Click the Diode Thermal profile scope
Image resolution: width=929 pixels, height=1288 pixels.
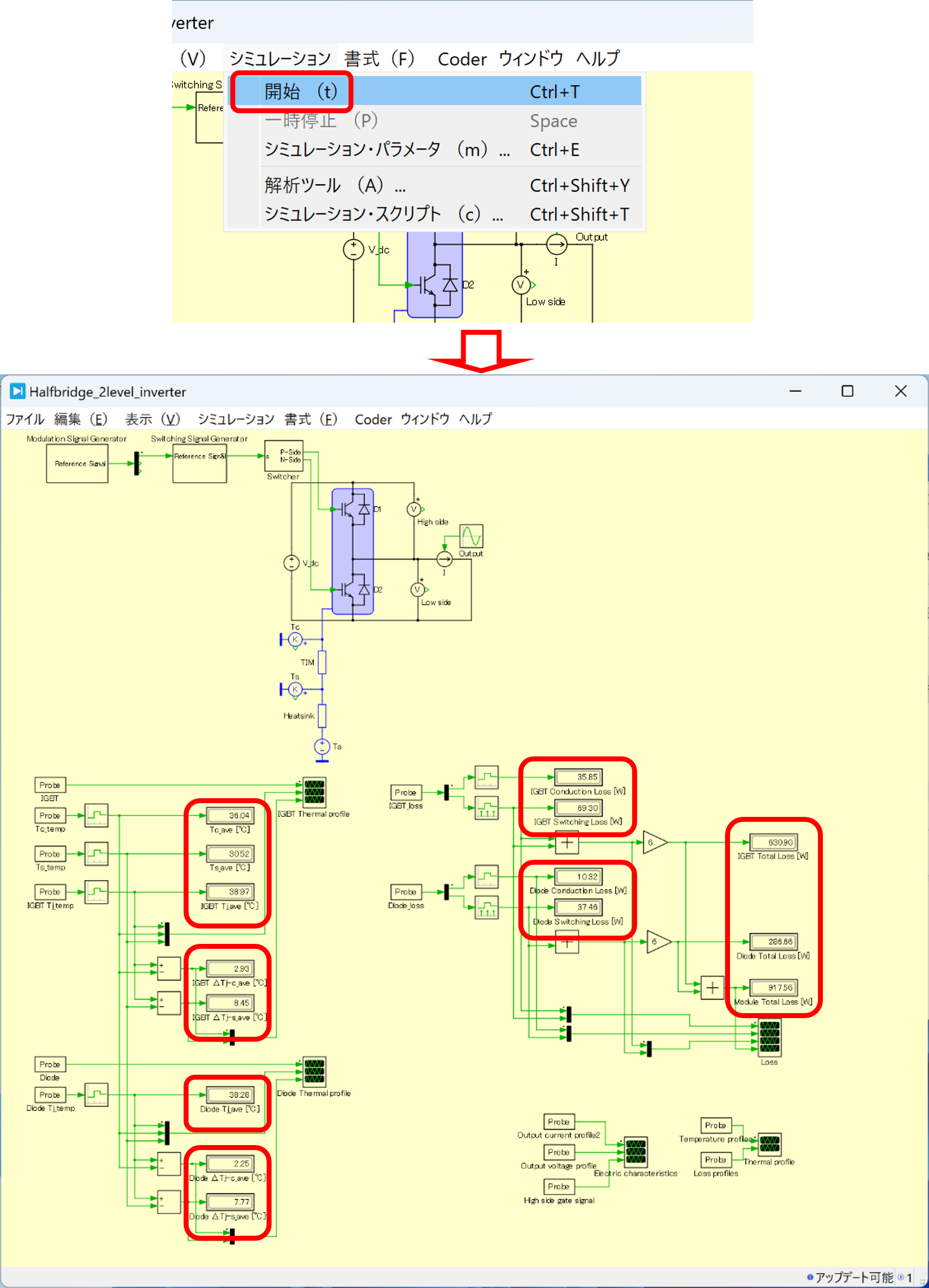(314, 1071)
